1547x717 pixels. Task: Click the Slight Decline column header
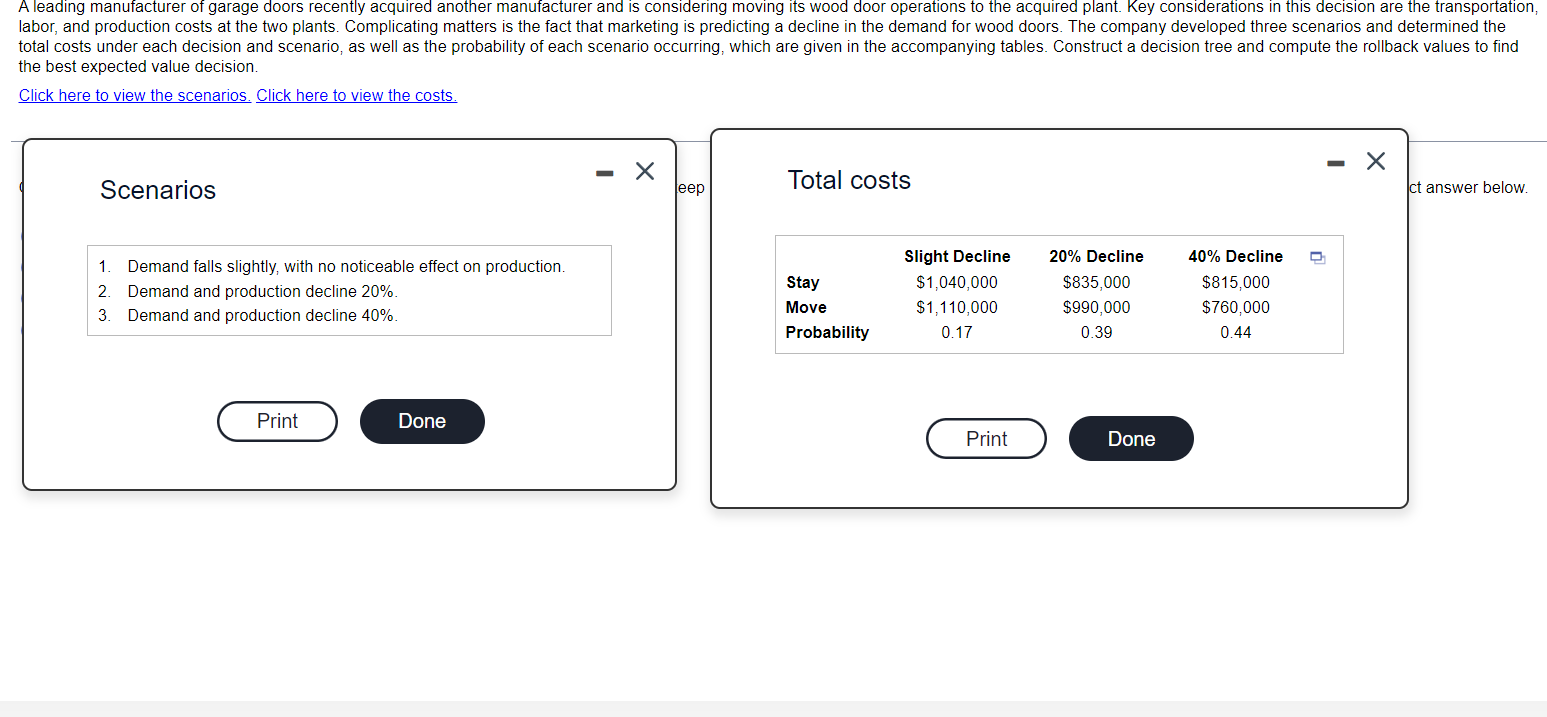pos(957,256)
